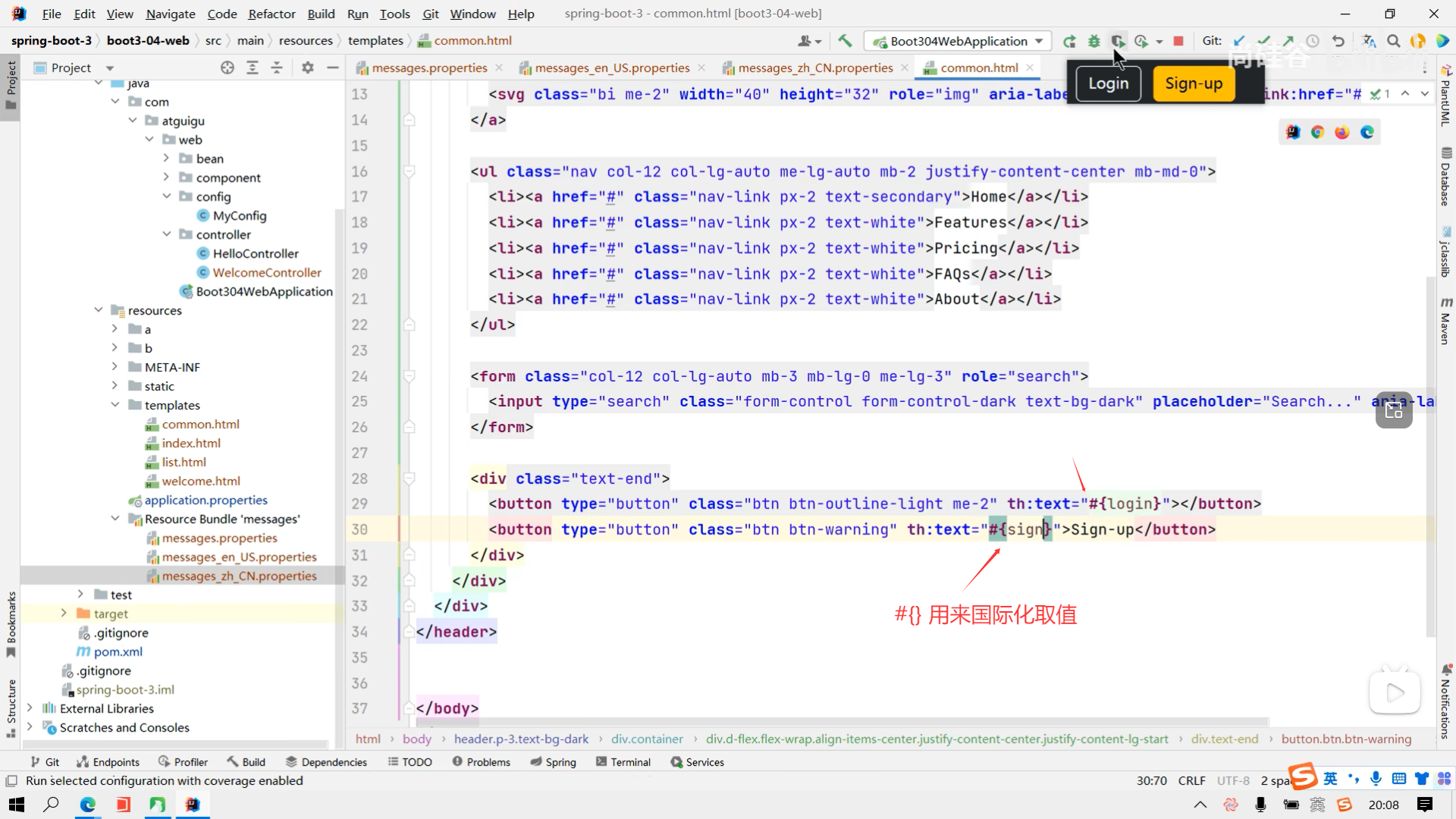Click Select Opened File target icon

pyautogui.click(x=227, y=67)
